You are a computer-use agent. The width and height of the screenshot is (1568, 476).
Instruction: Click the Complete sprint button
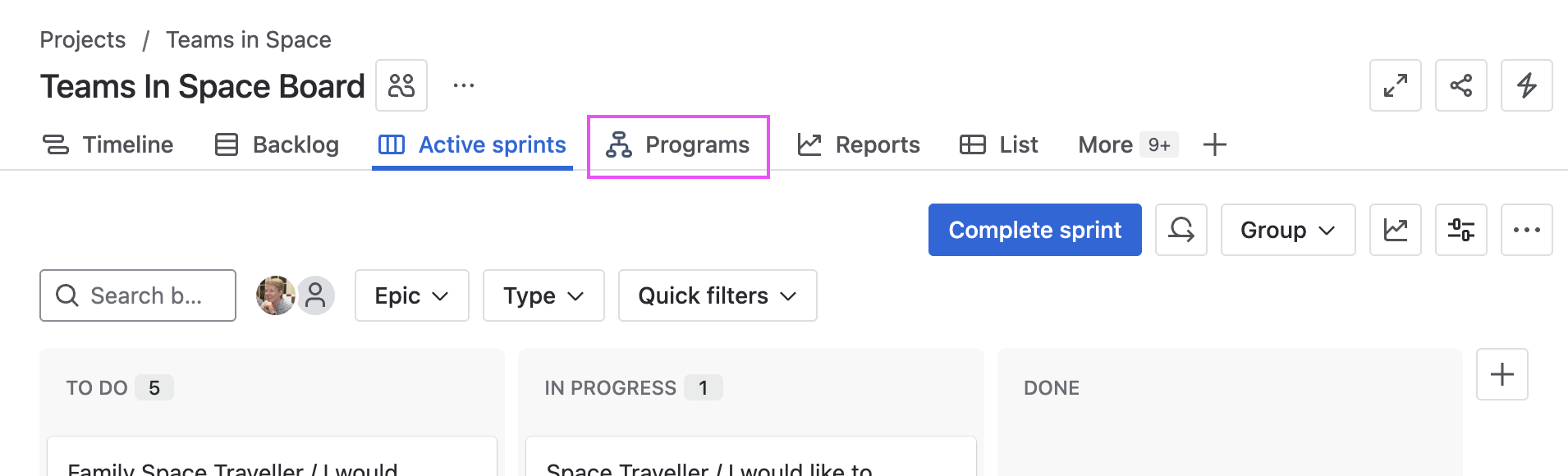pos(1034,230)
